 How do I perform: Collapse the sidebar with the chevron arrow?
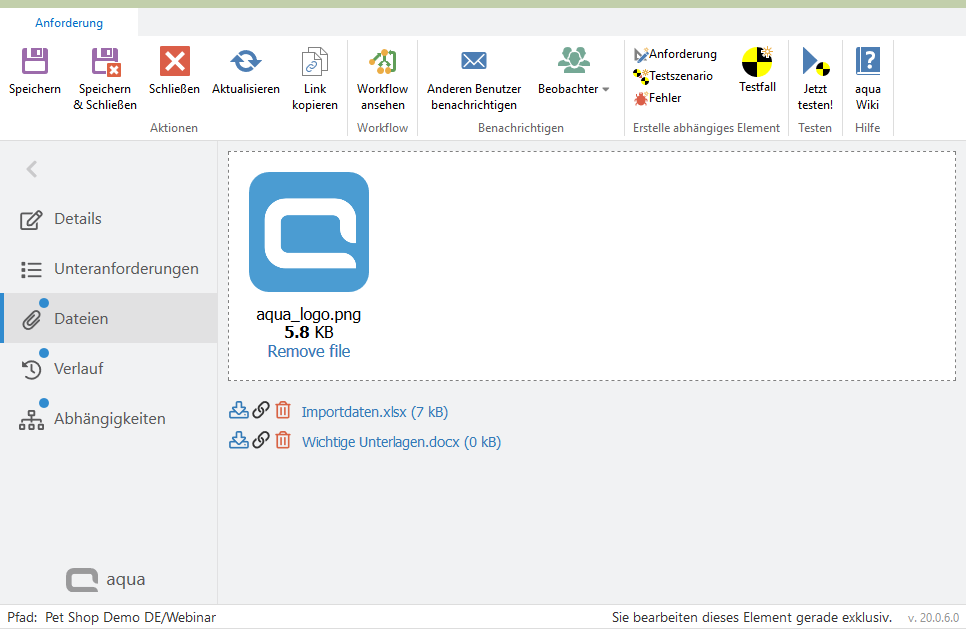point(32,169)
